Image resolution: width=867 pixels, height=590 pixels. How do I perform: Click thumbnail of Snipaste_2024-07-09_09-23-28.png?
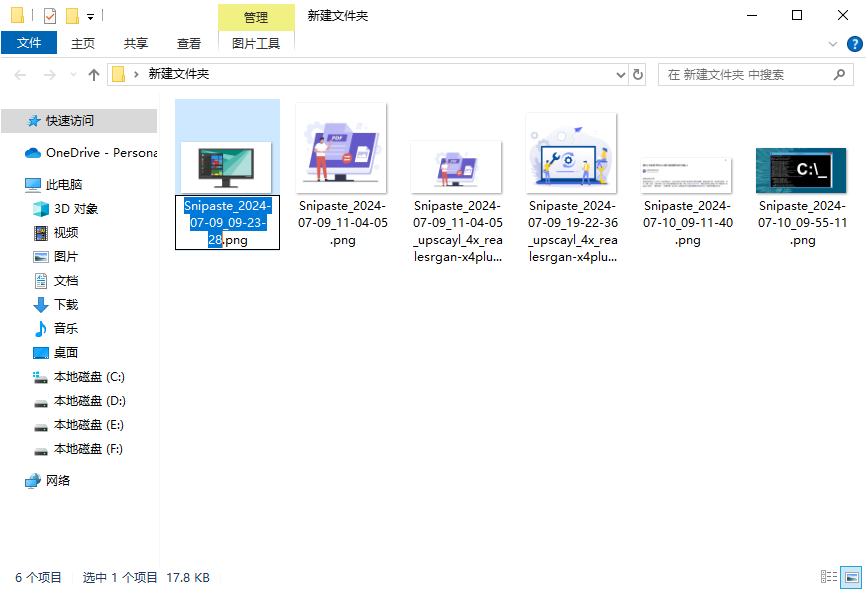pyautogui.click(x=226, y=167)
